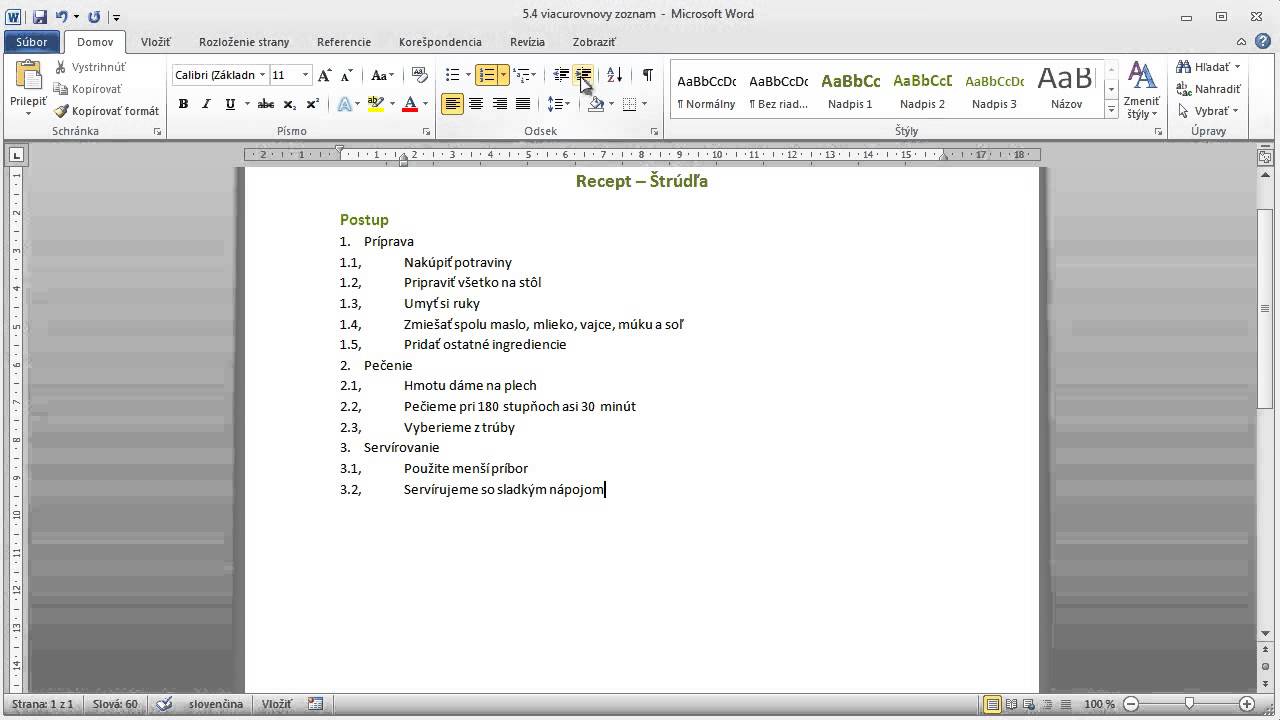Switch to the Korešpondencia tab
This screenshot has width=1280, height=720.
[440, 42]
